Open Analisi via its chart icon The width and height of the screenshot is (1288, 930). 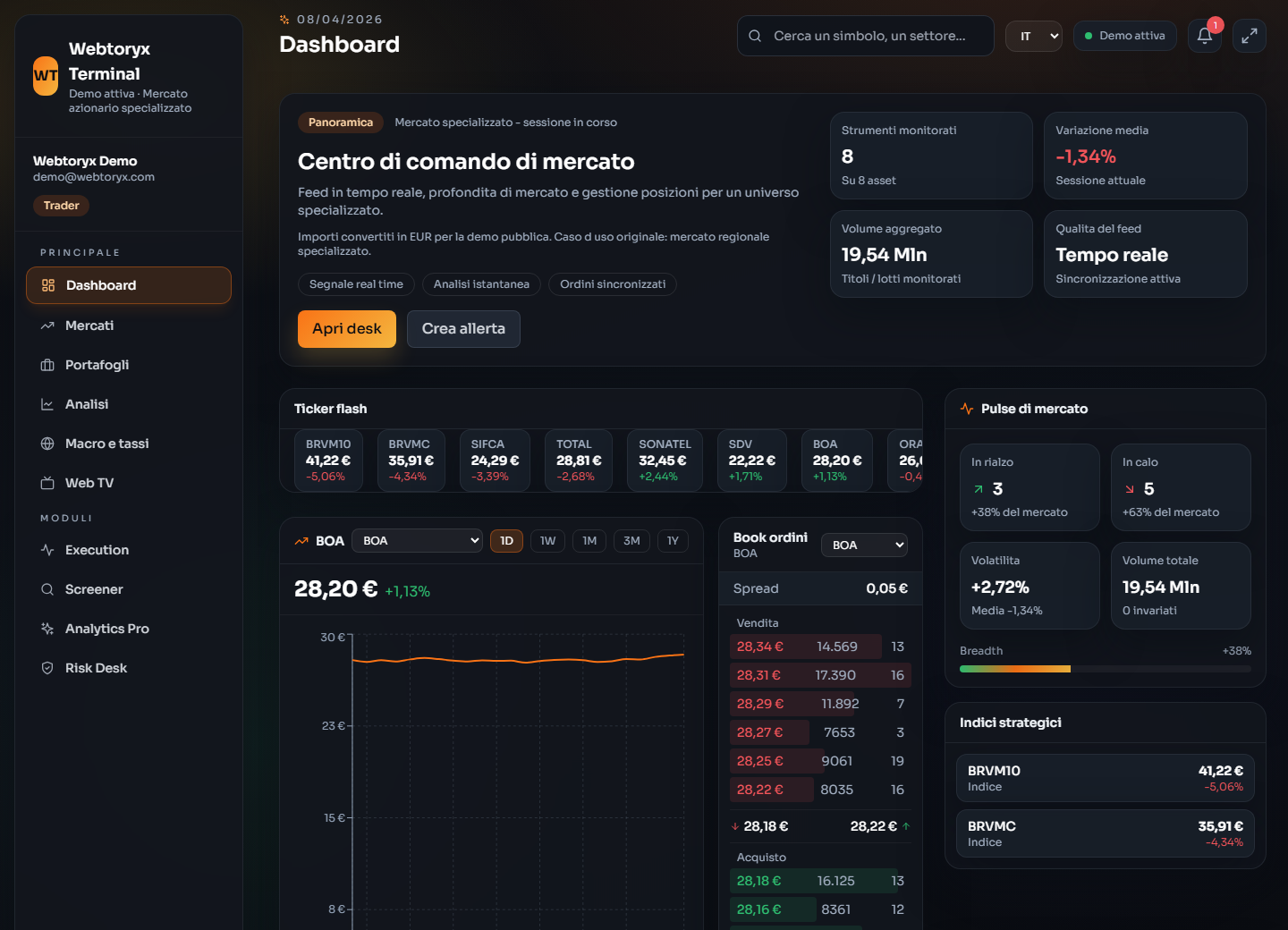(x=47, y=404)
